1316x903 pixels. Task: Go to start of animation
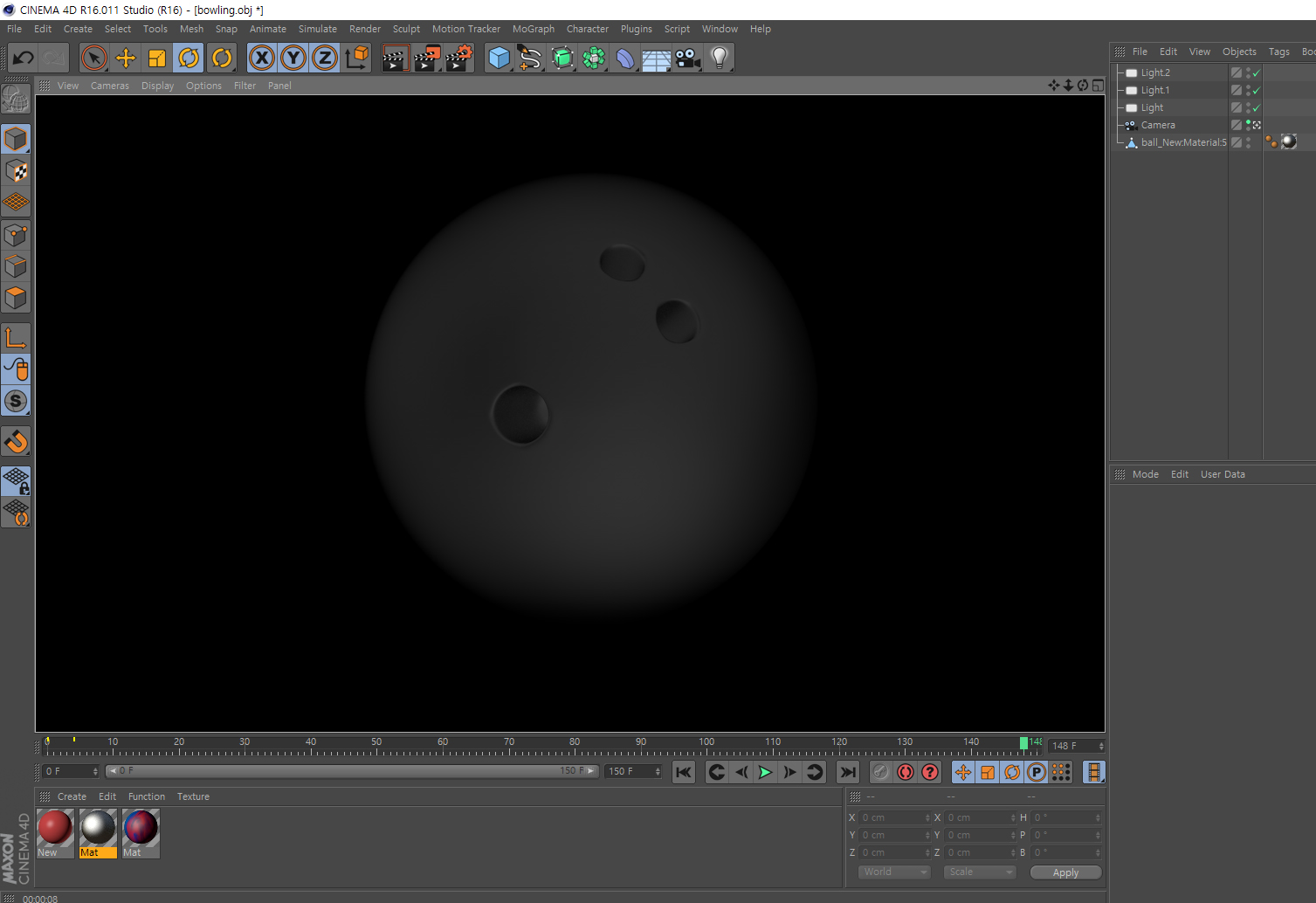[x=684, y=772]
